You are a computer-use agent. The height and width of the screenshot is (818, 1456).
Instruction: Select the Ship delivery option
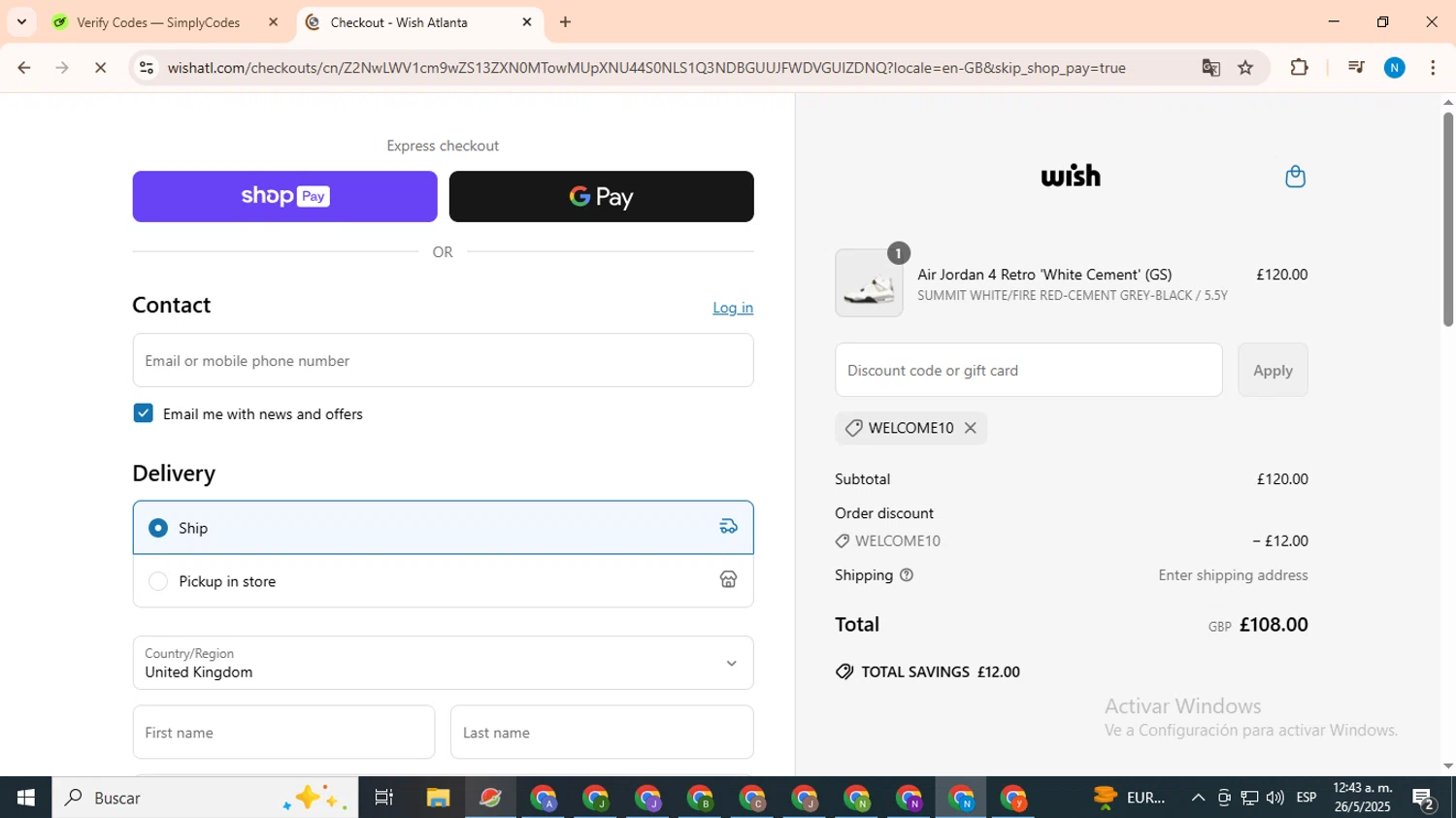coord(443,528)
